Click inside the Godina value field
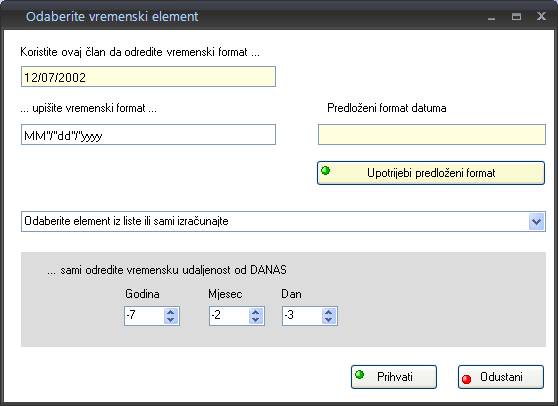The height and width of the screenshot is (406, 558). pyautogui.click(x=144, y=316)
